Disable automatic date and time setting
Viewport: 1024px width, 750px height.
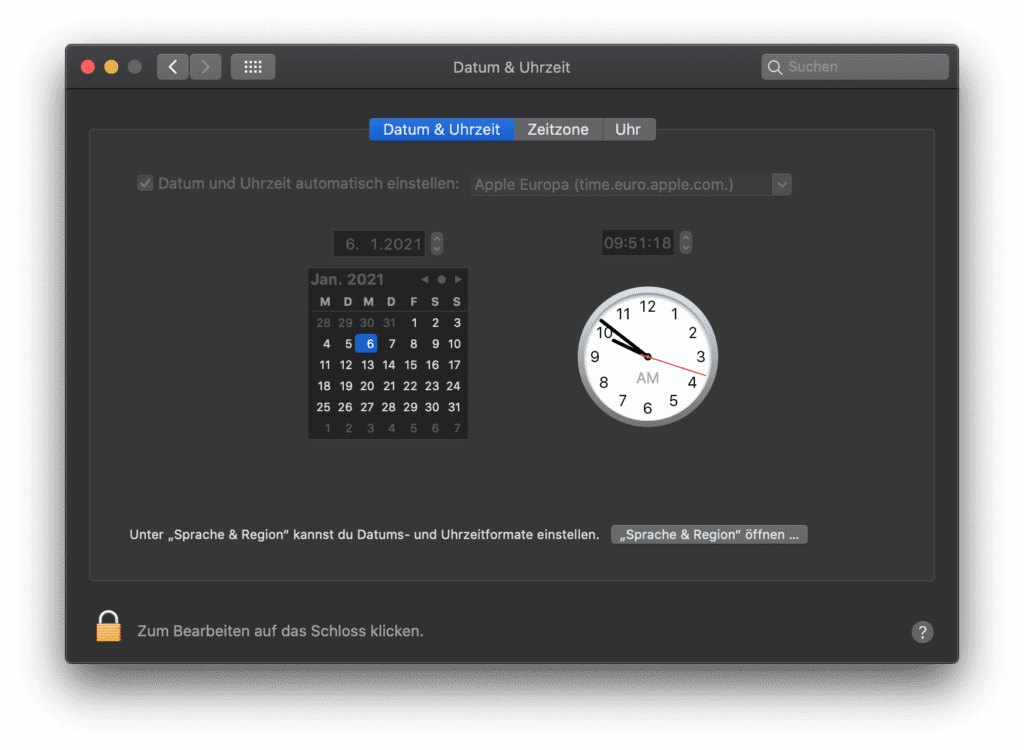[145, 182]
